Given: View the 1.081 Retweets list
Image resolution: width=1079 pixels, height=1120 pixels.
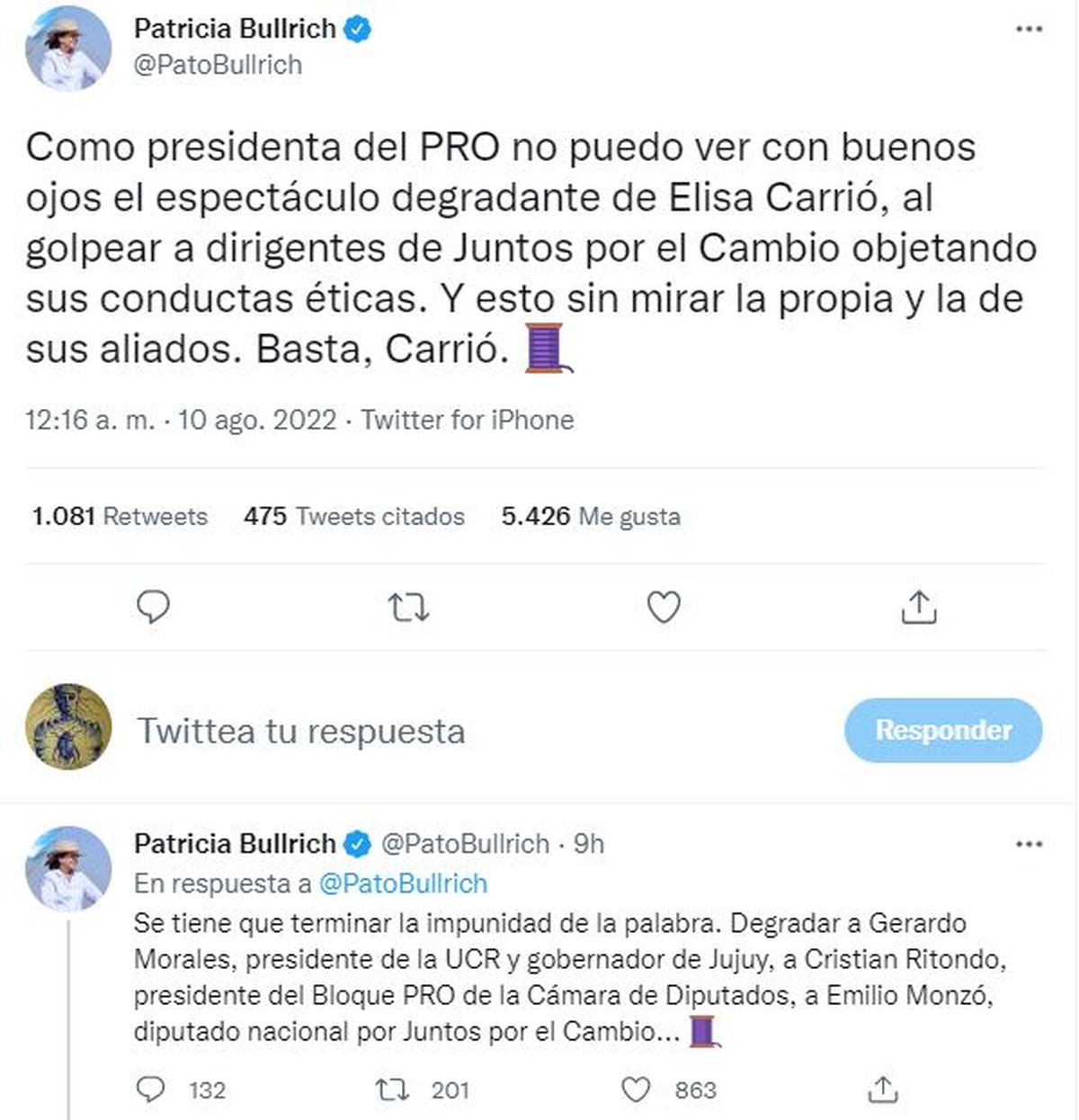Looking at the screenshot, I should [120, 517].
